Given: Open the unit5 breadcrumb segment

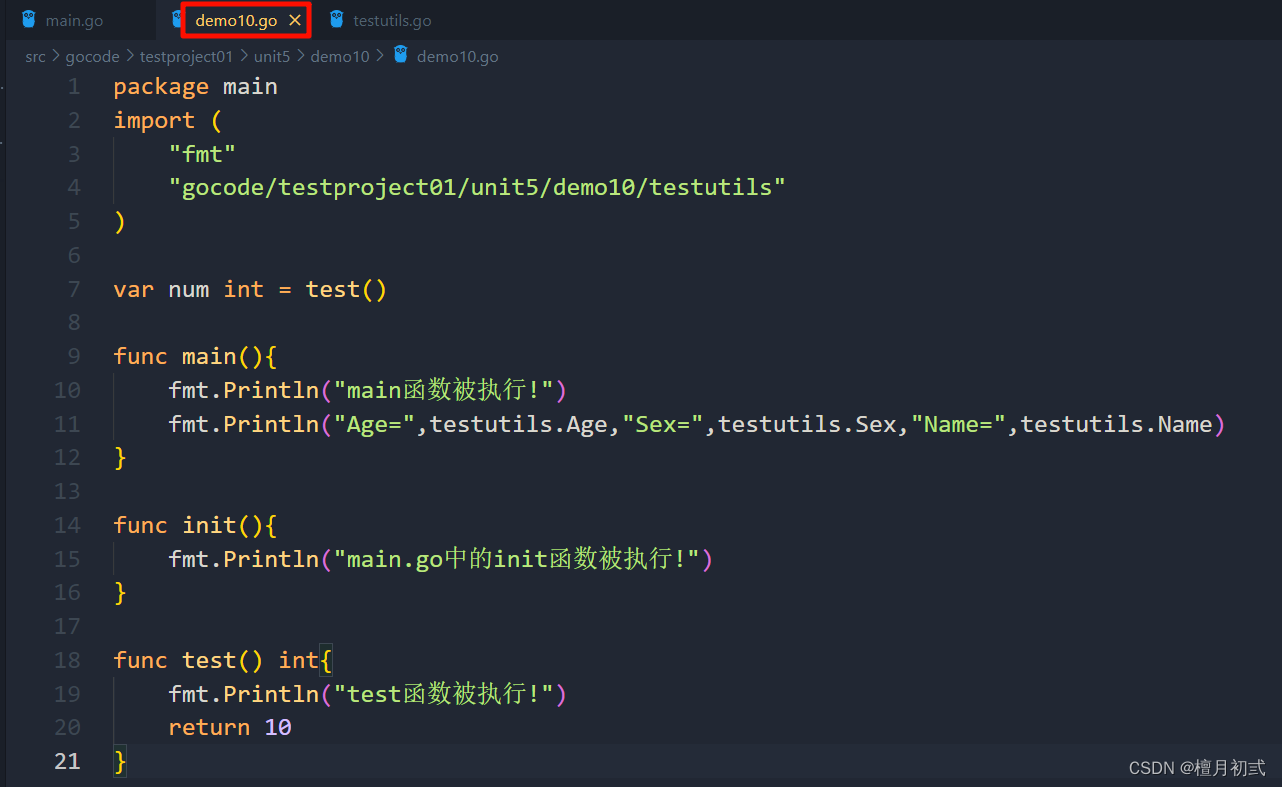Looking at the screenshot, I should pyautogui.click(x=271, y=57).
